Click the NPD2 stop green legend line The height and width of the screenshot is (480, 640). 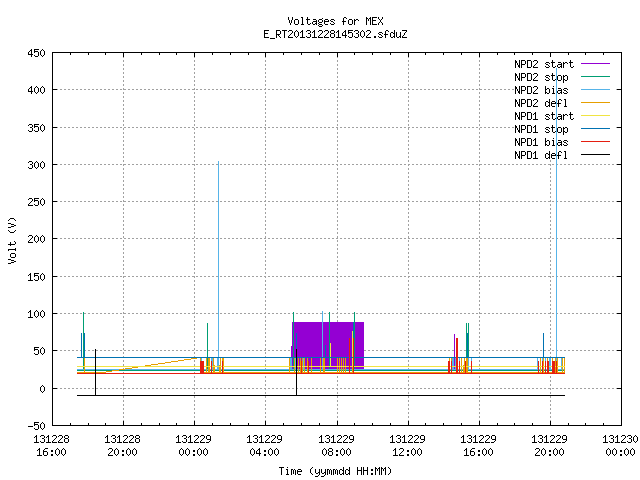(x=595, y=77)
